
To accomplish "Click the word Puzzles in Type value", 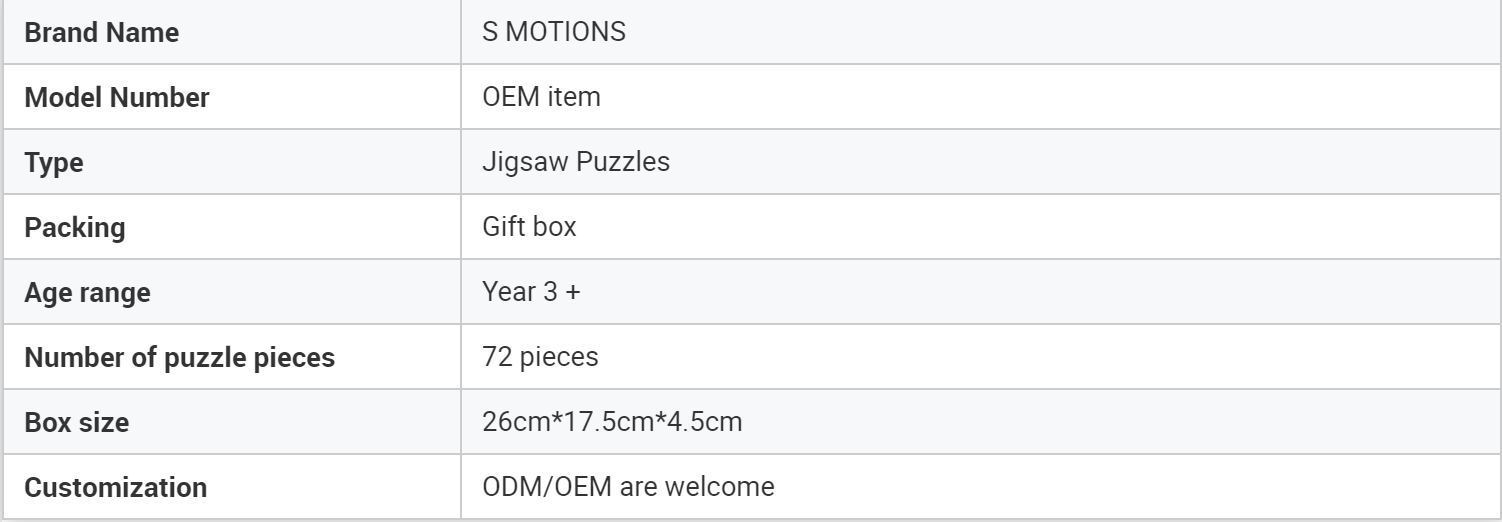I will coord(622,162).
